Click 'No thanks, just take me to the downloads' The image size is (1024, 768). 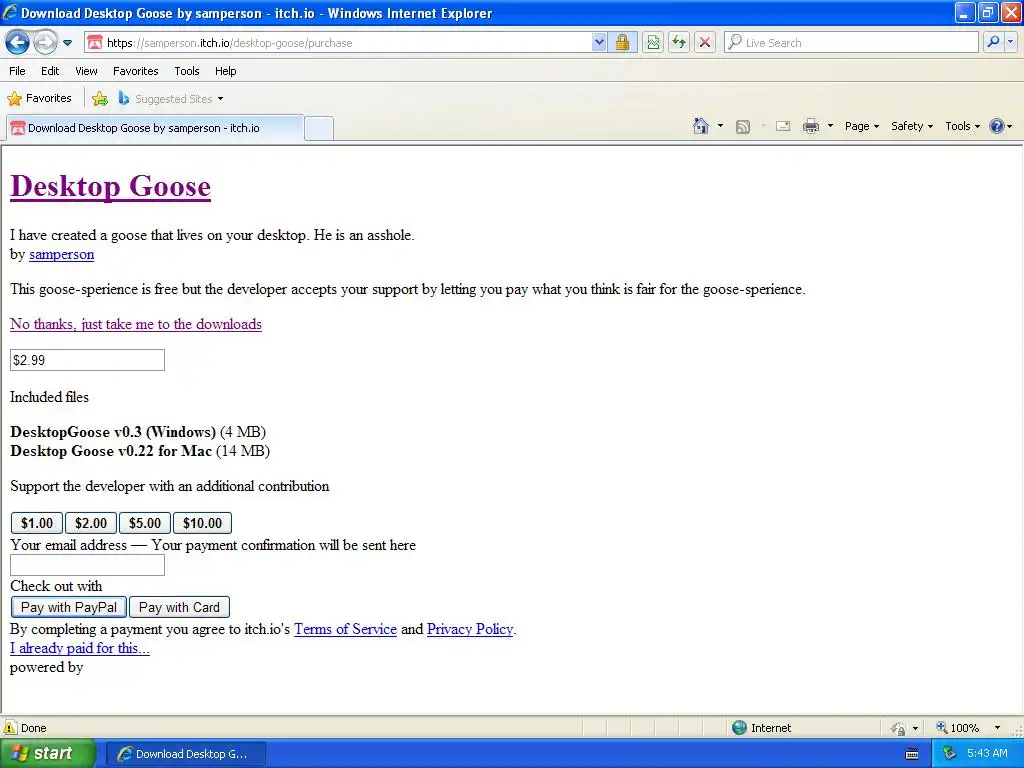click(136, 325)
